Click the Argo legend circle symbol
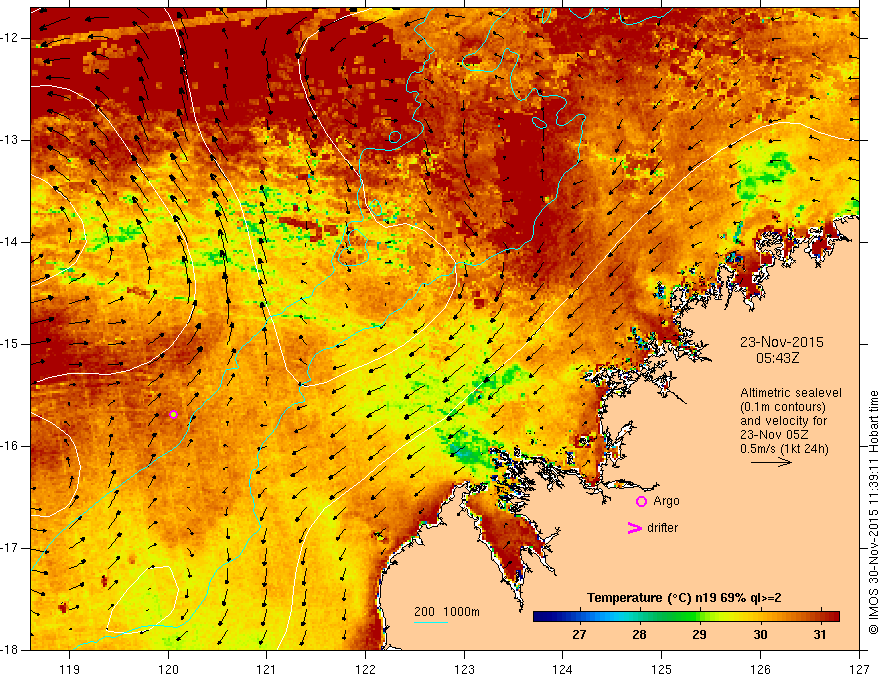This screenshot has width=880, height=680. click(641, 502)
